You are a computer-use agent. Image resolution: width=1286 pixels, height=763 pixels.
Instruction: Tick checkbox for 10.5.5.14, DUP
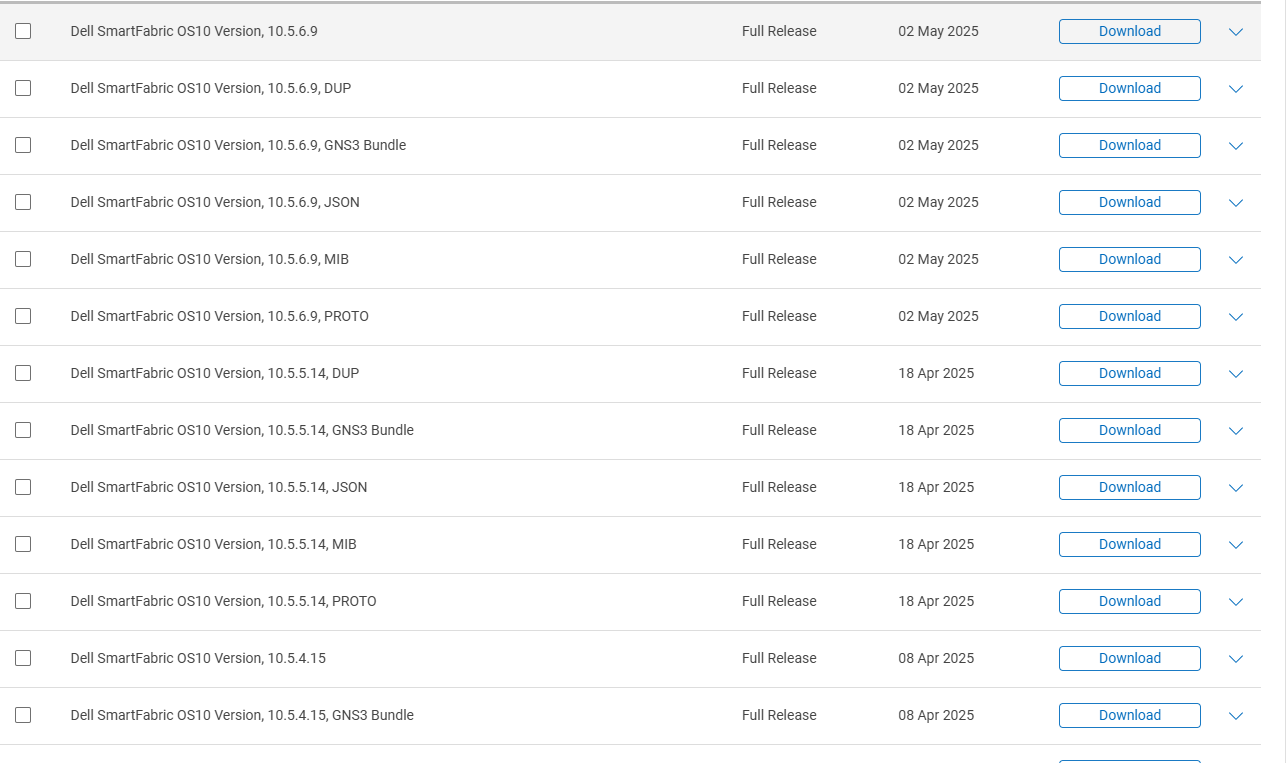tap(23, 373)
